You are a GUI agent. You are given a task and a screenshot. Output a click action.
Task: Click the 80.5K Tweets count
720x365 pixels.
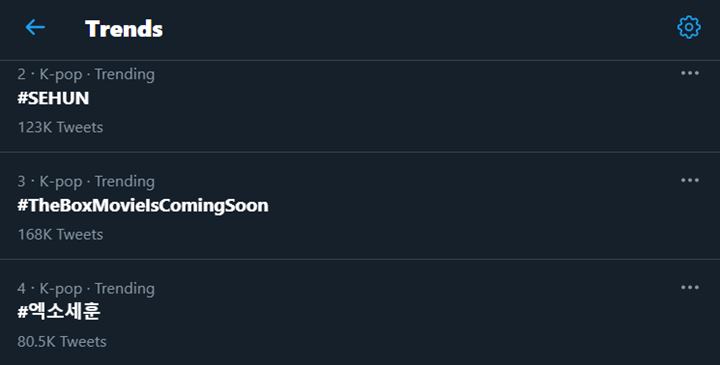point(62,342)
